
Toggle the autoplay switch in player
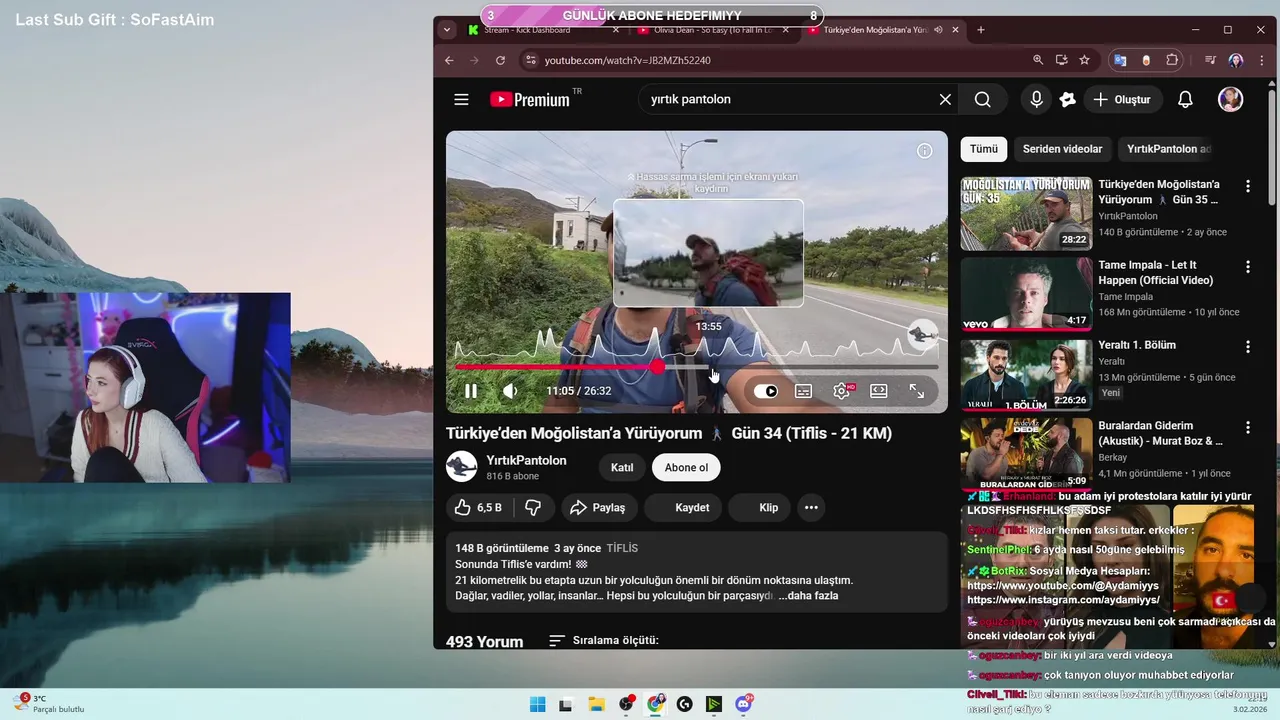pyautogui.click(x=765, y=391)
